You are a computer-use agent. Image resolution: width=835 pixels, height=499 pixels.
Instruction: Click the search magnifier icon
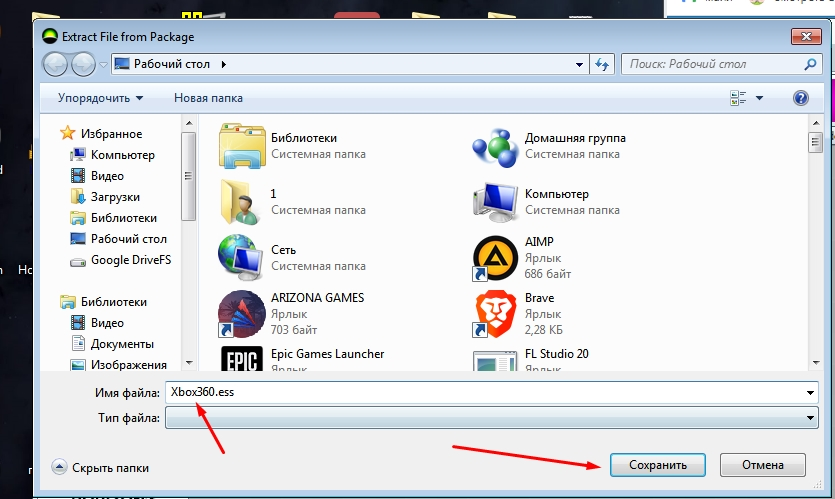(810, 64)
